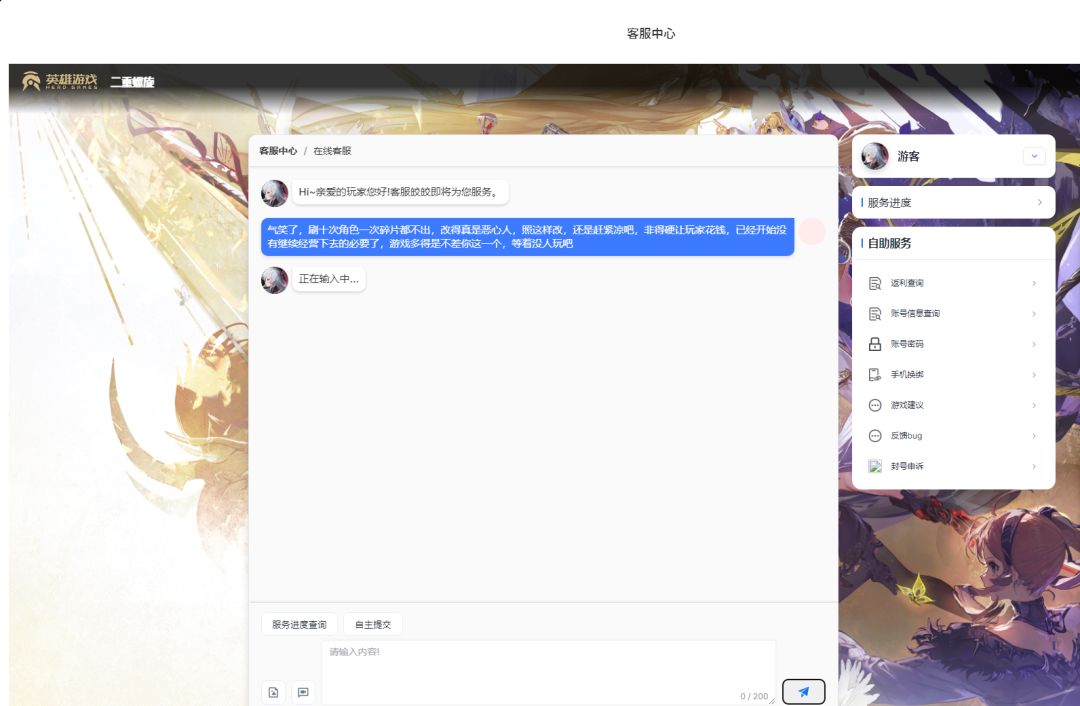Click agent avatar next to 正在输入中

click(x=274, y=280)
